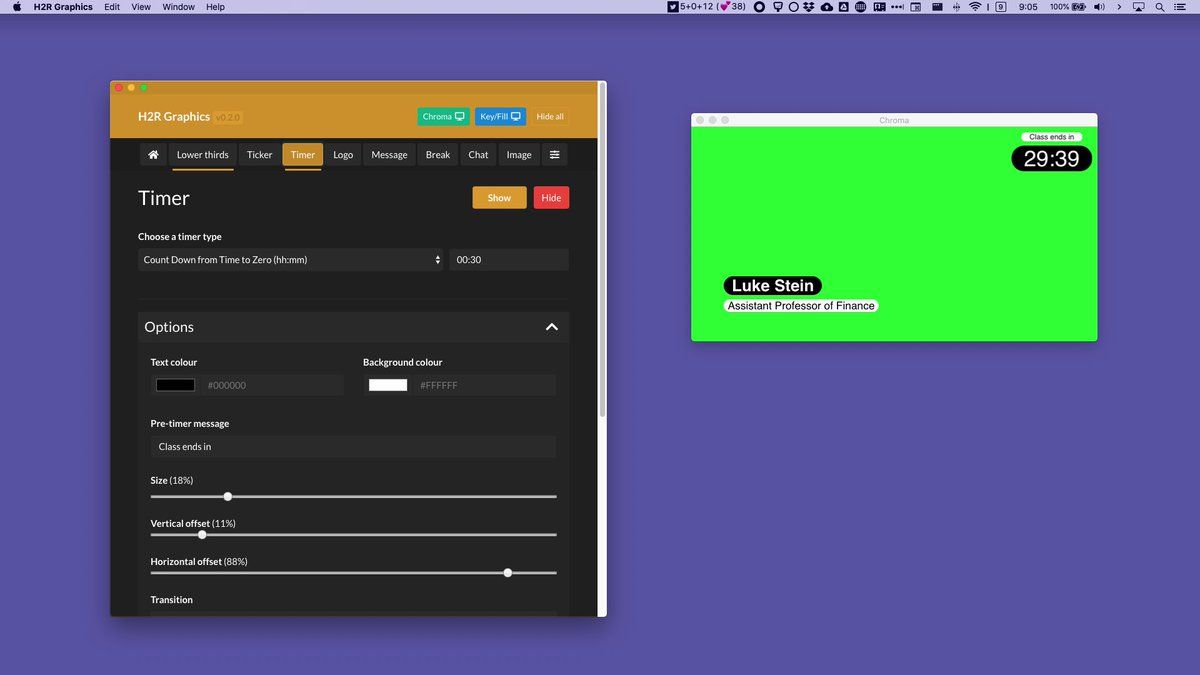Open Spotlight search in menu bar
Viewport: 1200px width, 675px height.
(1159, 7)
